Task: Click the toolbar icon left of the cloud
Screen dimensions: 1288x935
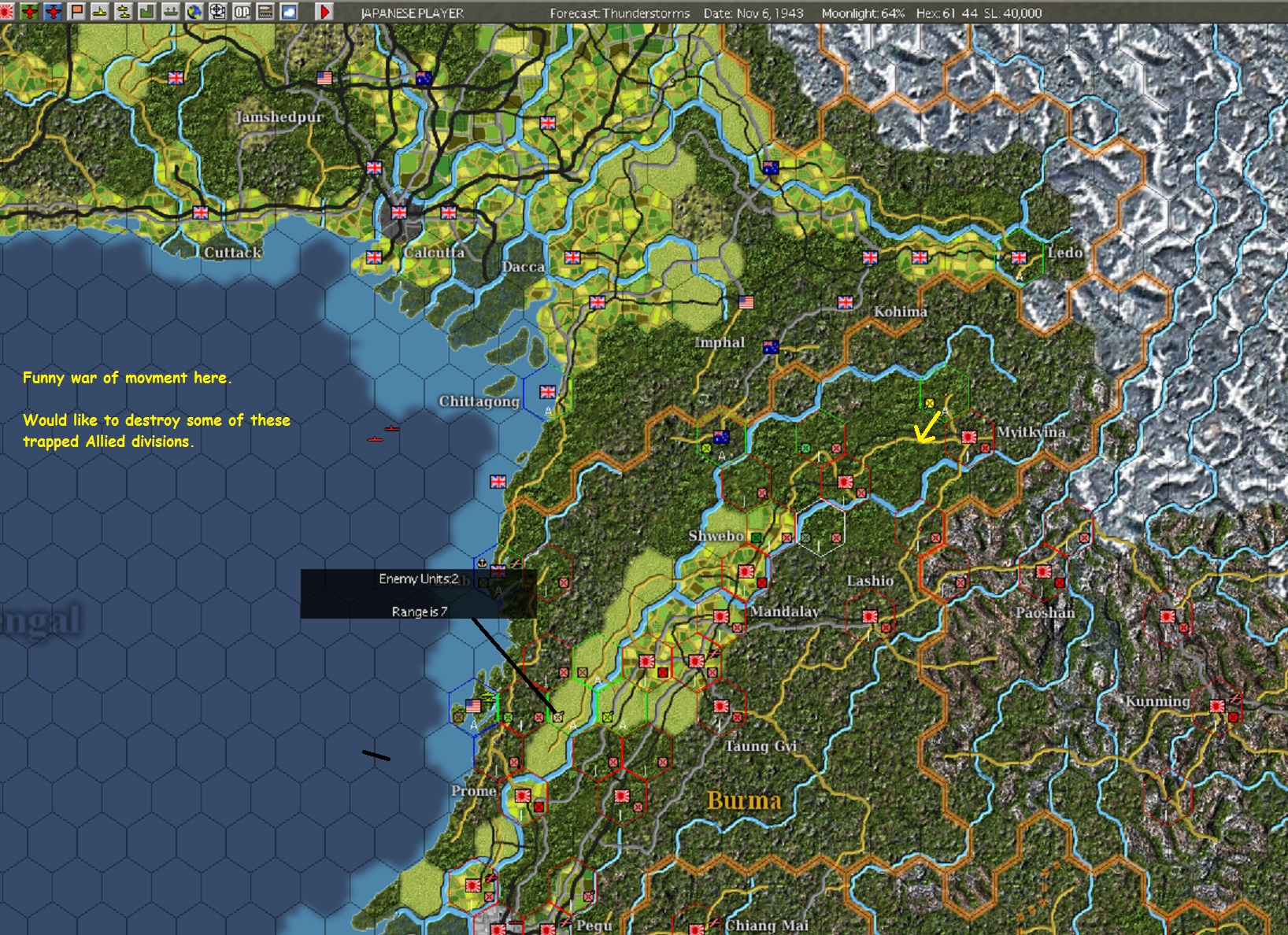Action: (x=265, y=12)
